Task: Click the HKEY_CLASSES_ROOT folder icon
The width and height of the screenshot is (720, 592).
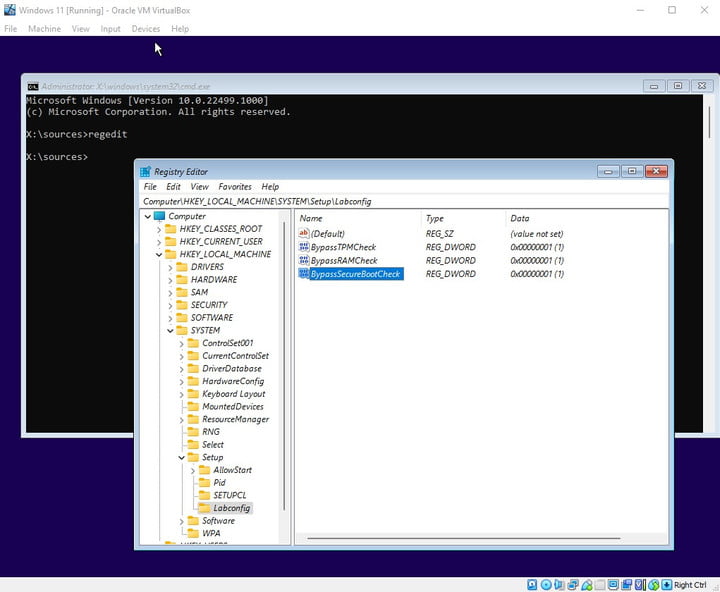Action: [170, 229]
